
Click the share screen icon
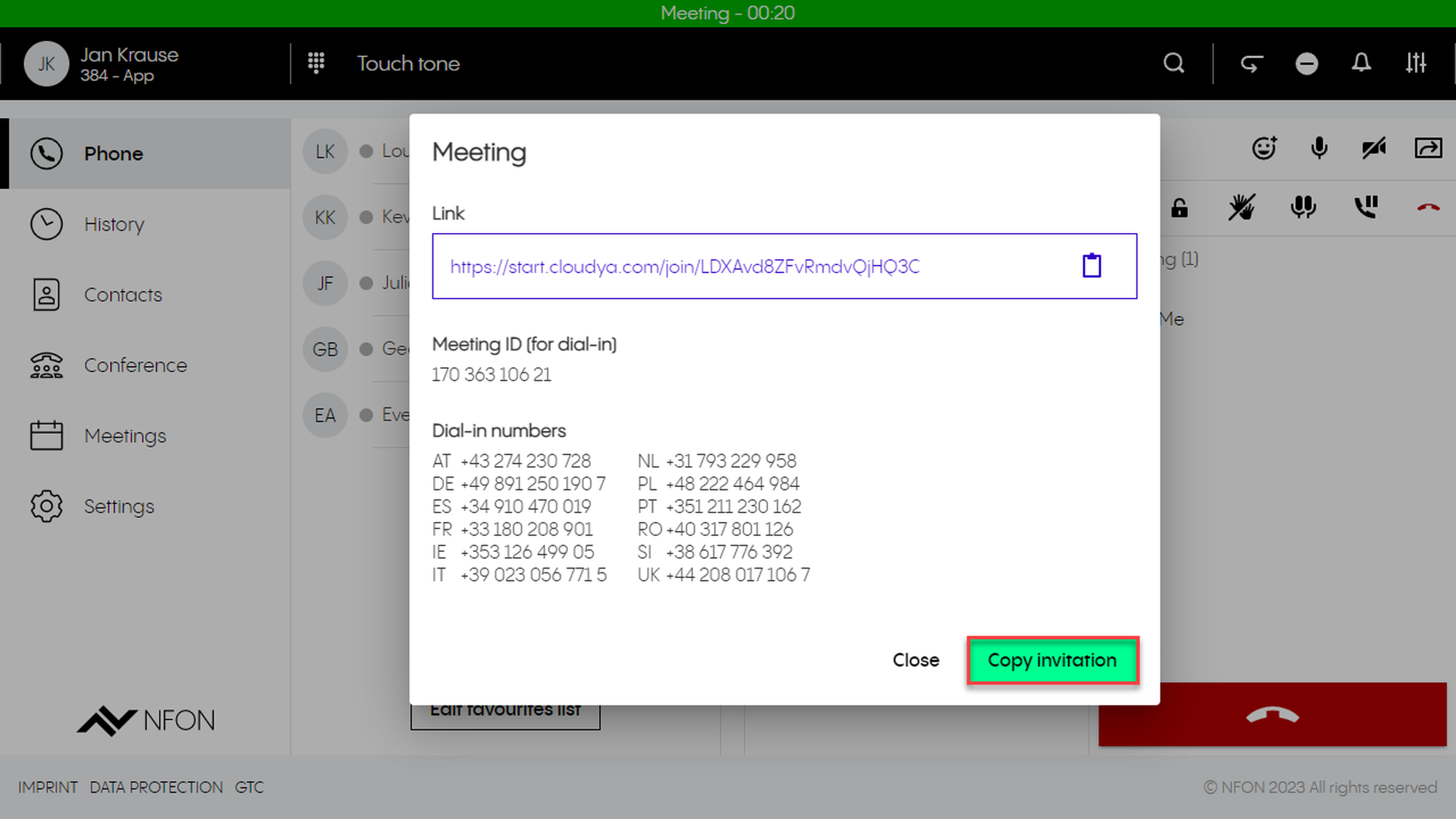[1428, 149]
